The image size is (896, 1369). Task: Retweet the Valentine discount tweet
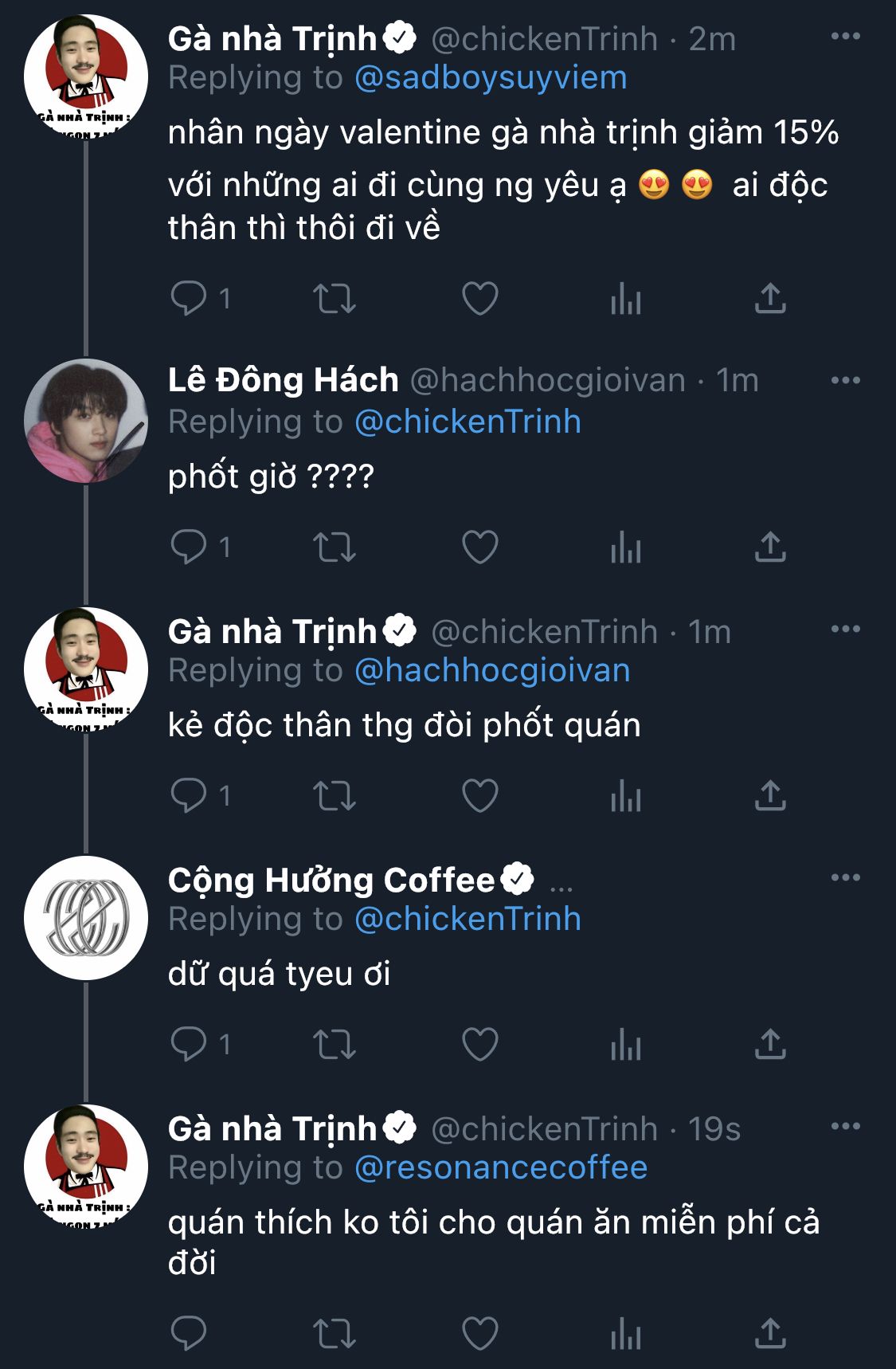click(x=334, y=299)
